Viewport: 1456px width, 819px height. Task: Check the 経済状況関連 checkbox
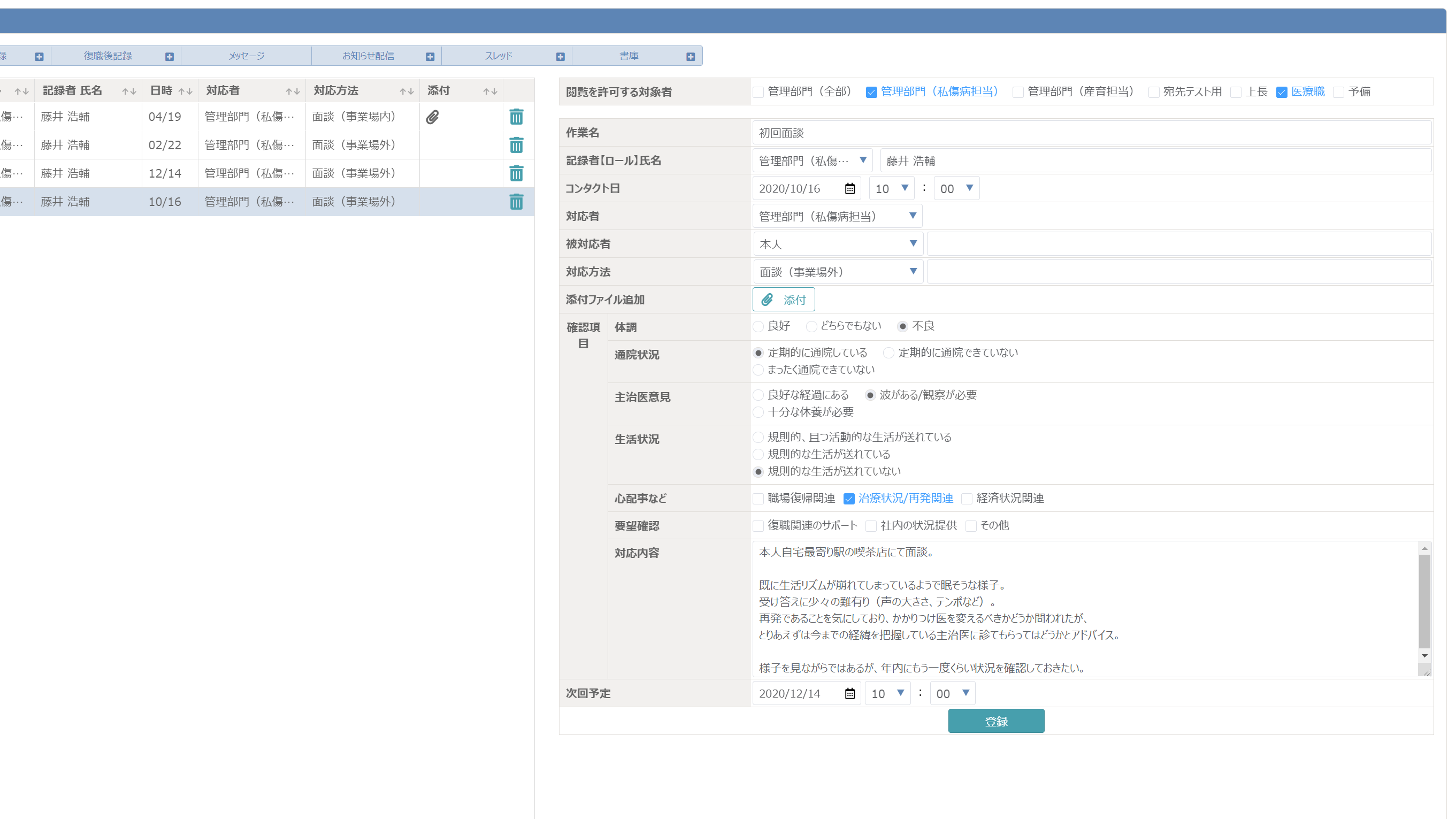point(967,499)
